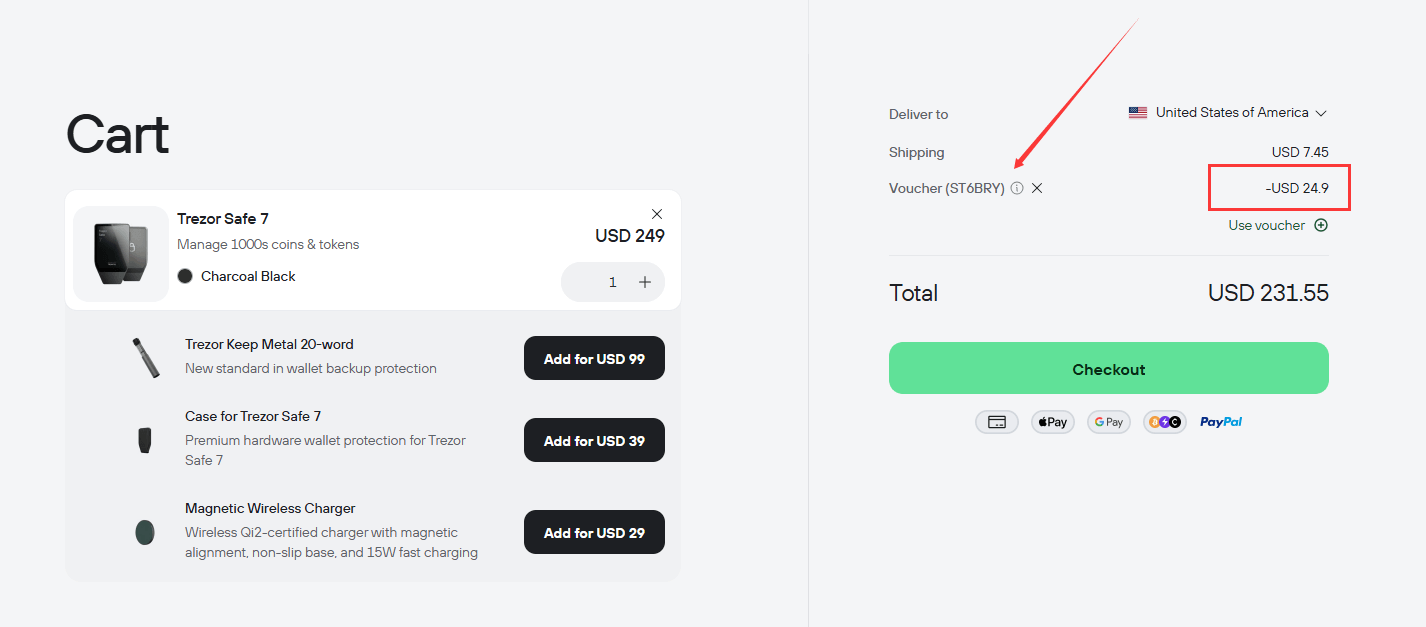Viewport: 1426px width, 627px height.
Task: Click the Charcoal Black color swatch
Action: coord(185,276)
